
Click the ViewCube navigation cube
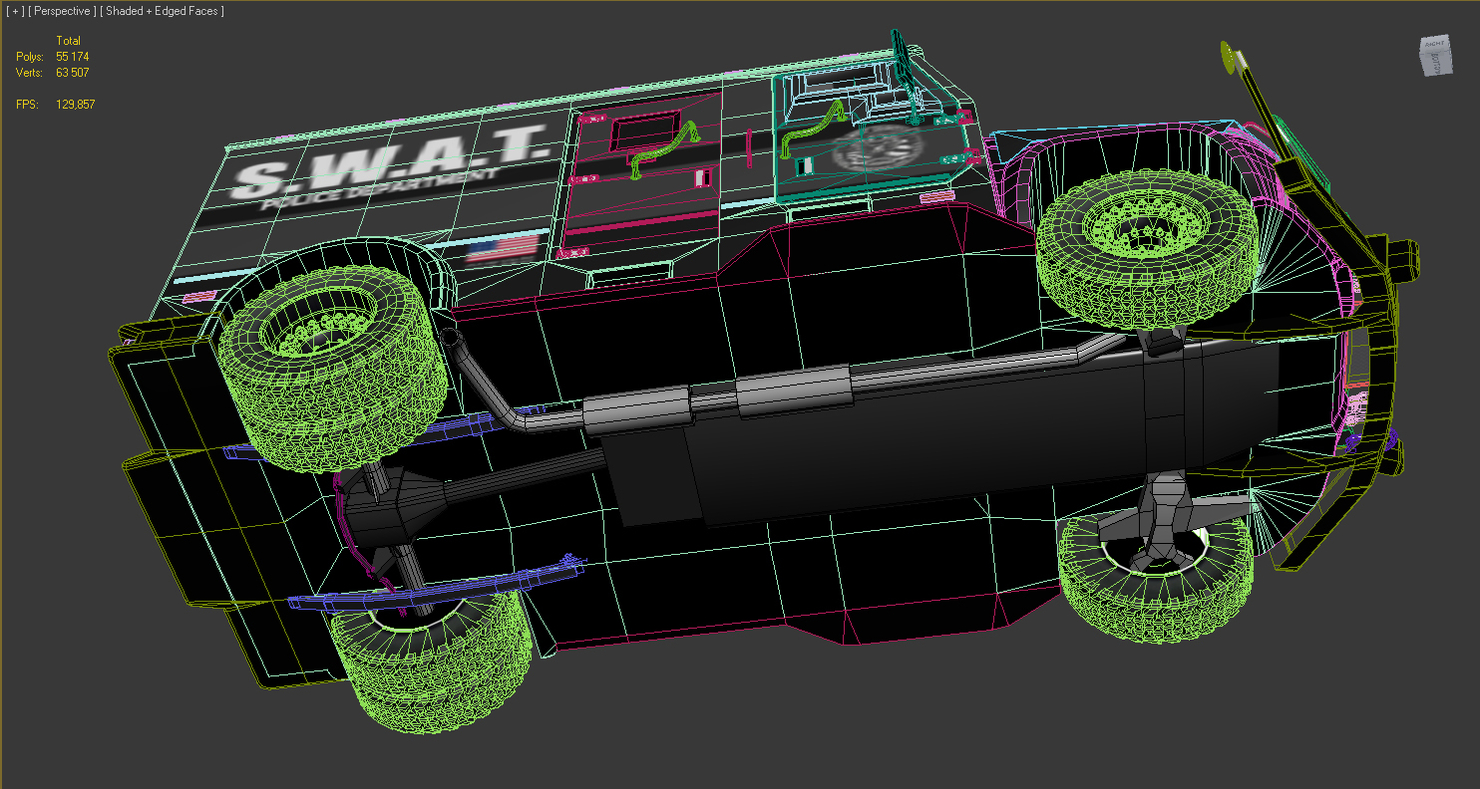pos(1434,56)
